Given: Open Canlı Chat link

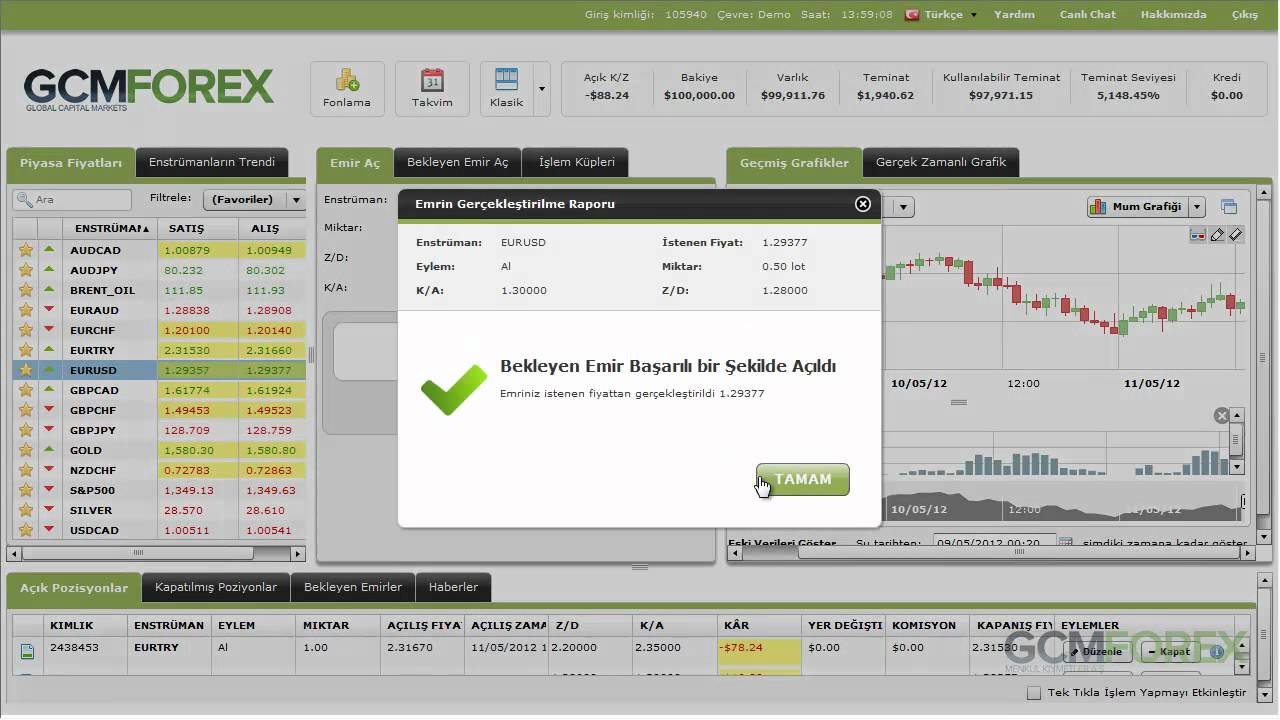Looking at the screenshot, I should (x=1088, y=15).
